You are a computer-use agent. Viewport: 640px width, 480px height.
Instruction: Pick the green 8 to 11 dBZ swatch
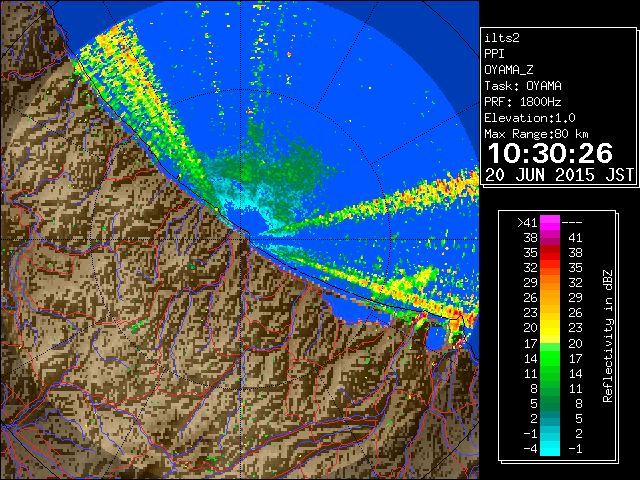pyautogui.click(x=550, y=388)
